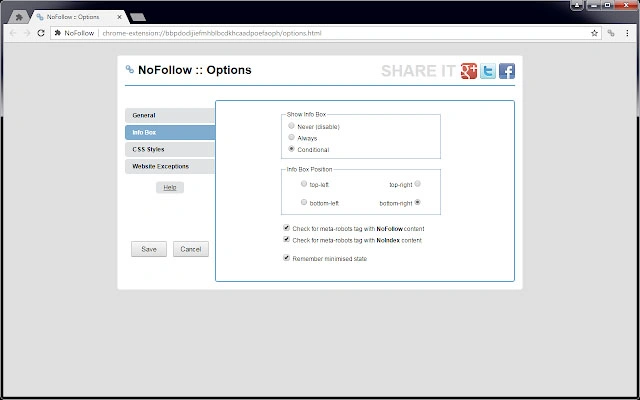
Task: Go to Website Exceptions tab
Action: pyautogui.click(x=170, y=167)
